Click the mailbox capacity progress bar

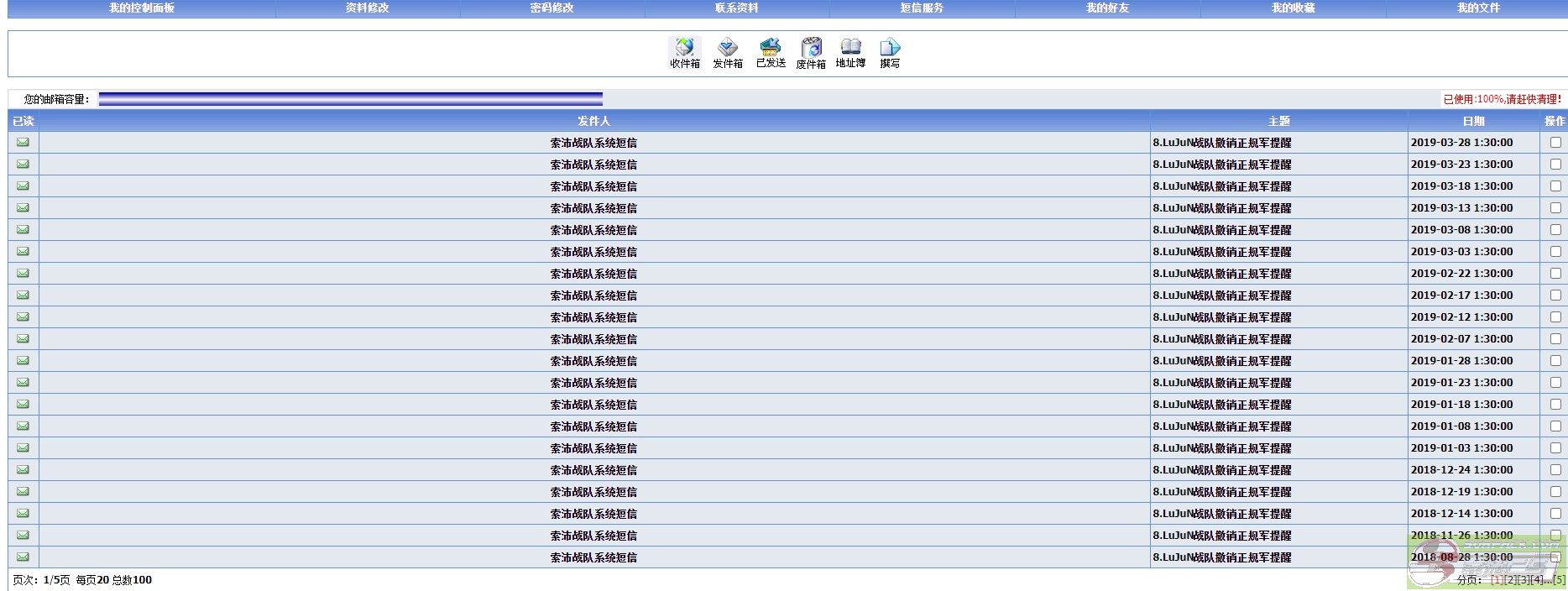(x=350, y=99)
